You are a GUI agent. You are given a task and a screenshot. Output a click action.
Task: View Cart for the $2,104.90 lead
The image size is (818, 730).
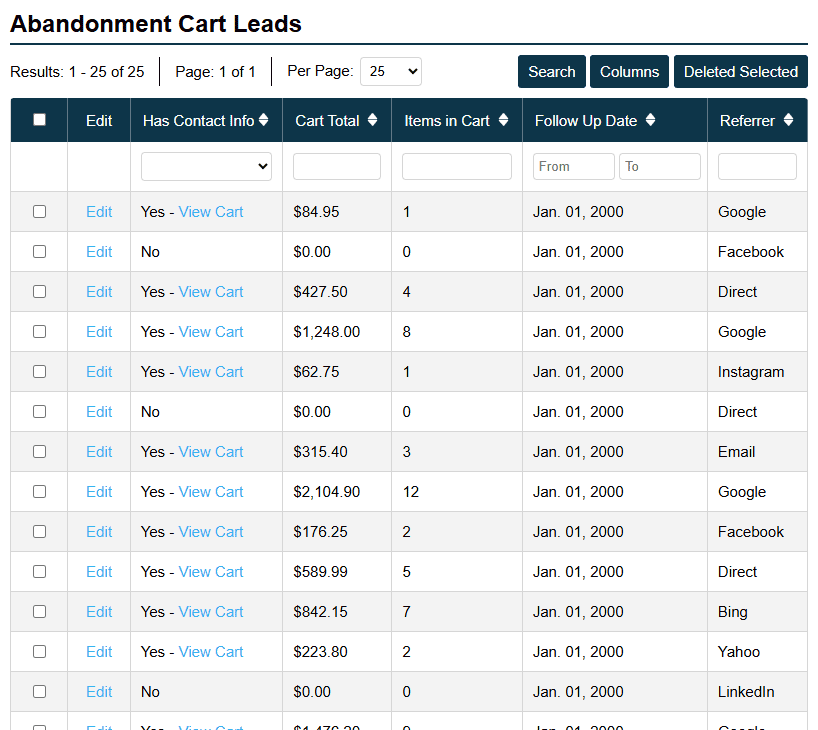(x=211, y=492)
